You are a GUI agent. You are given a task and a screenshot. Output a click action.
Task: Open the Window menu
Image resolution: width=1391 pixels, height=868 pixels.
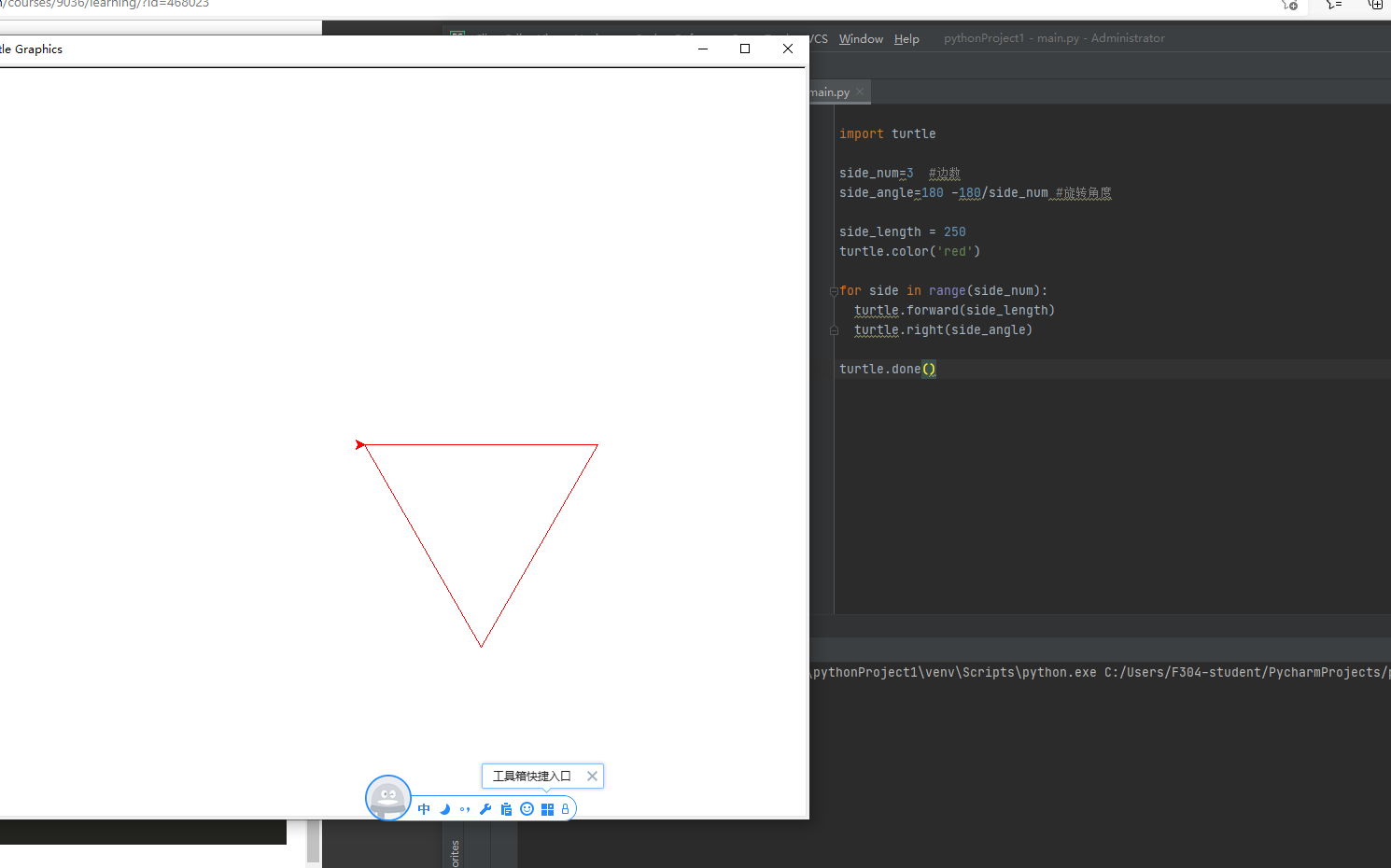[861, 39]
